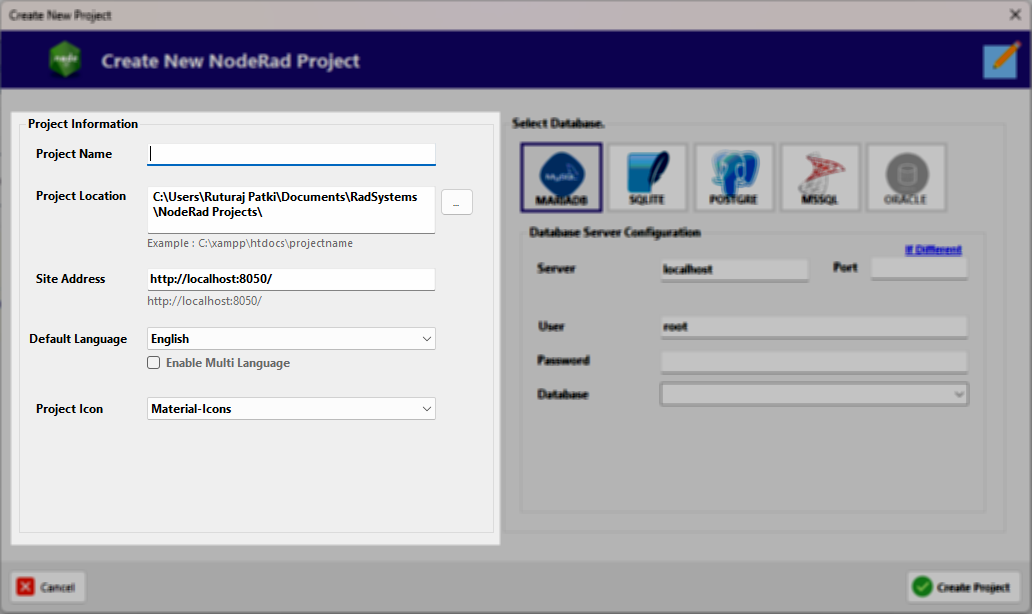
Task: Close the Create New Project dialog
Action: [1015, 14]
